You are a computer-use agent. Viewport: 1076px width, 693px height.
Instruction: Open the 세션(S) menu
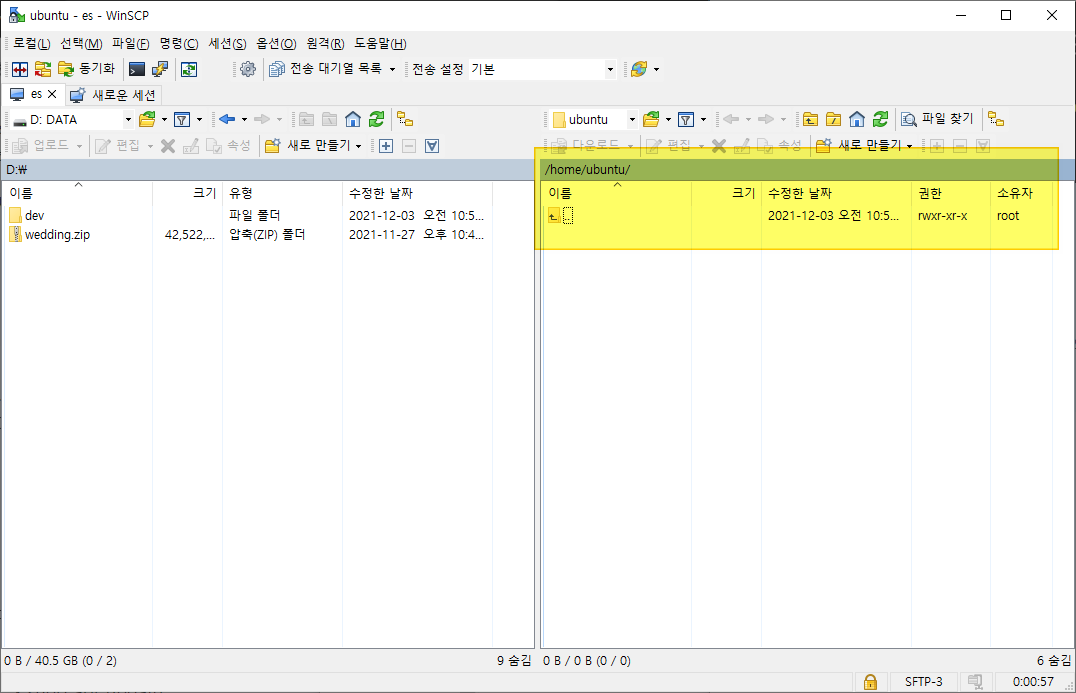[227, 43]
